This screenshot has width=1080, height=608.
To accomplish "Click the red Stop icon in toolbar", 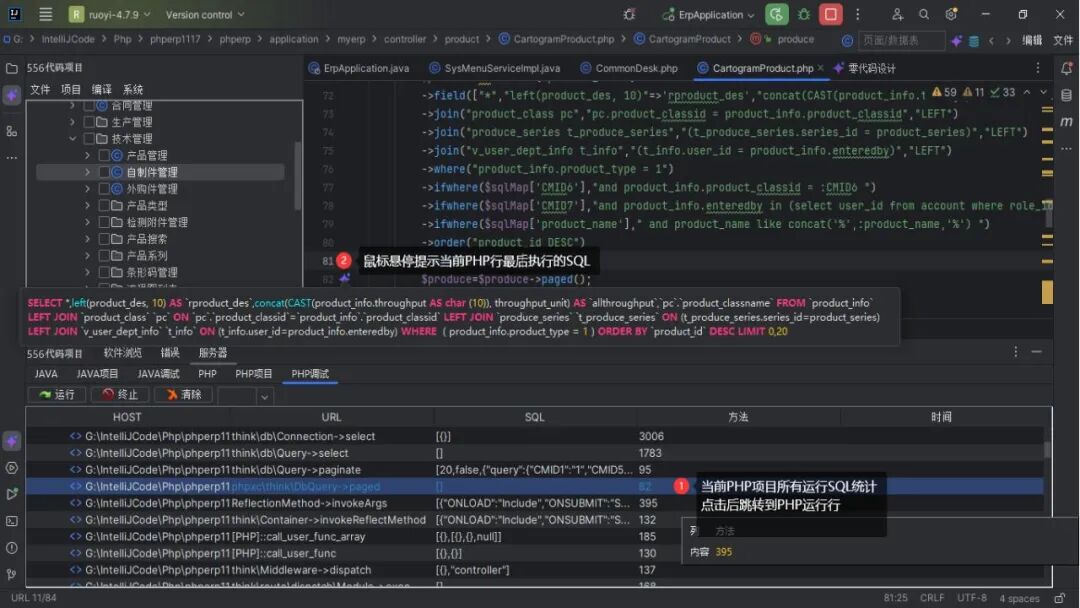I will click(830, 15).
